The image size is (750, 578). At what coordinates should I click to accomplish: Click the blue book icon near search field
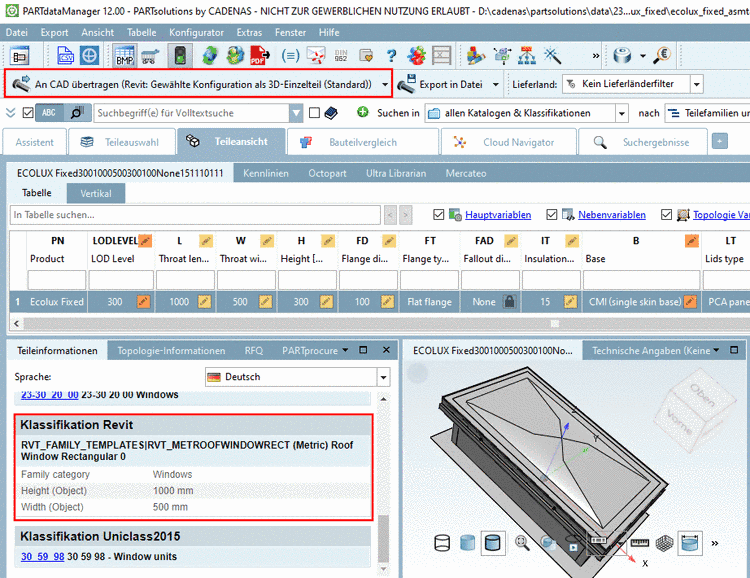tap(331, 113)
